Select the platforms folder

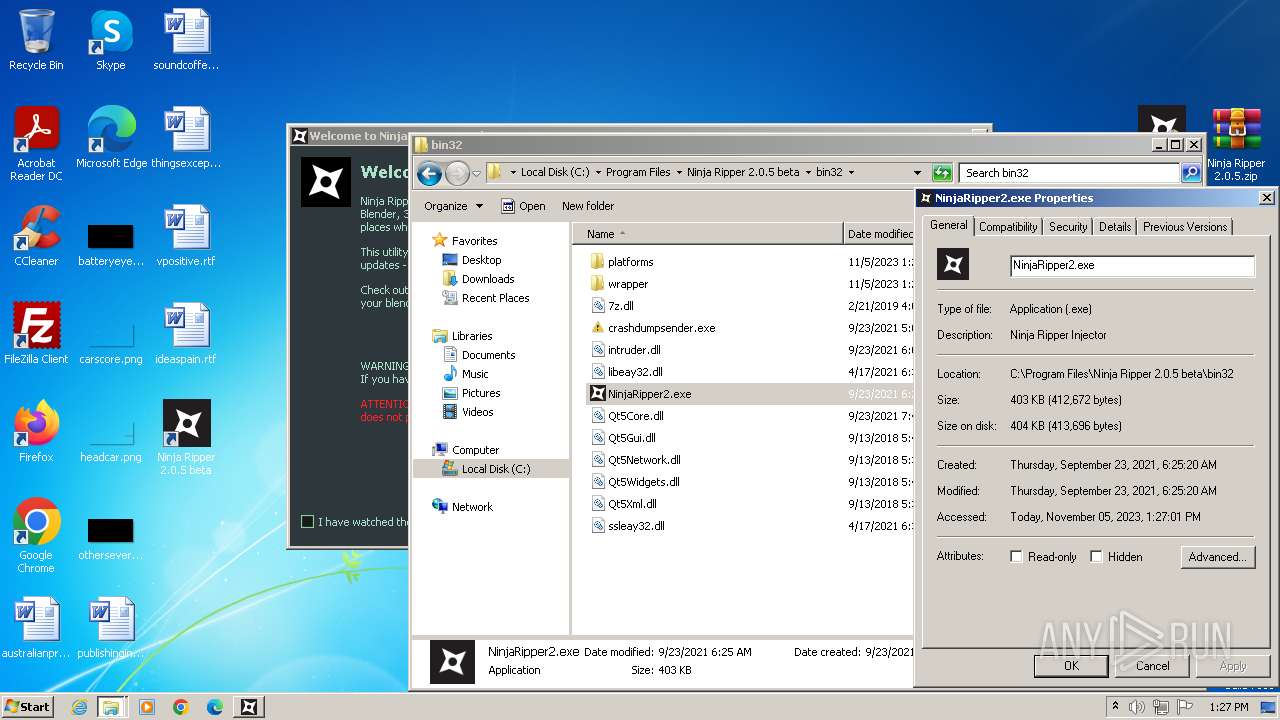click(x=621, y=262)
